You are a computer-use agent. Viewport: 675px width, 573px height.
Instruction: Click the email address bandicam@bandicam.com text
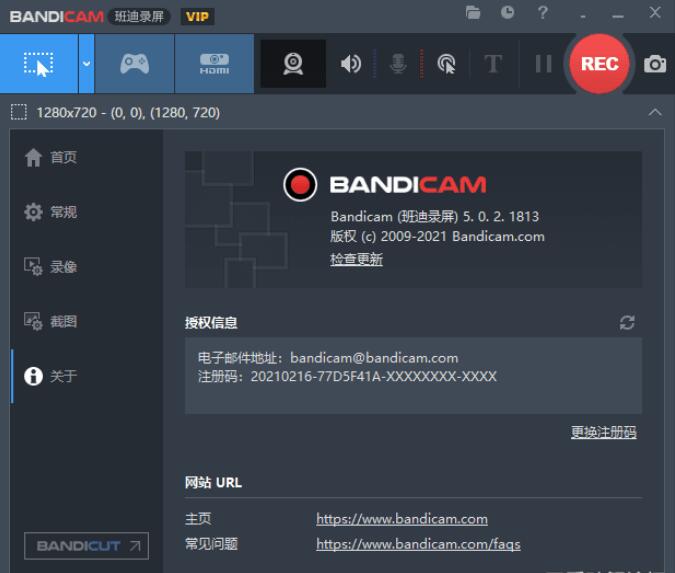pos(375,358)
